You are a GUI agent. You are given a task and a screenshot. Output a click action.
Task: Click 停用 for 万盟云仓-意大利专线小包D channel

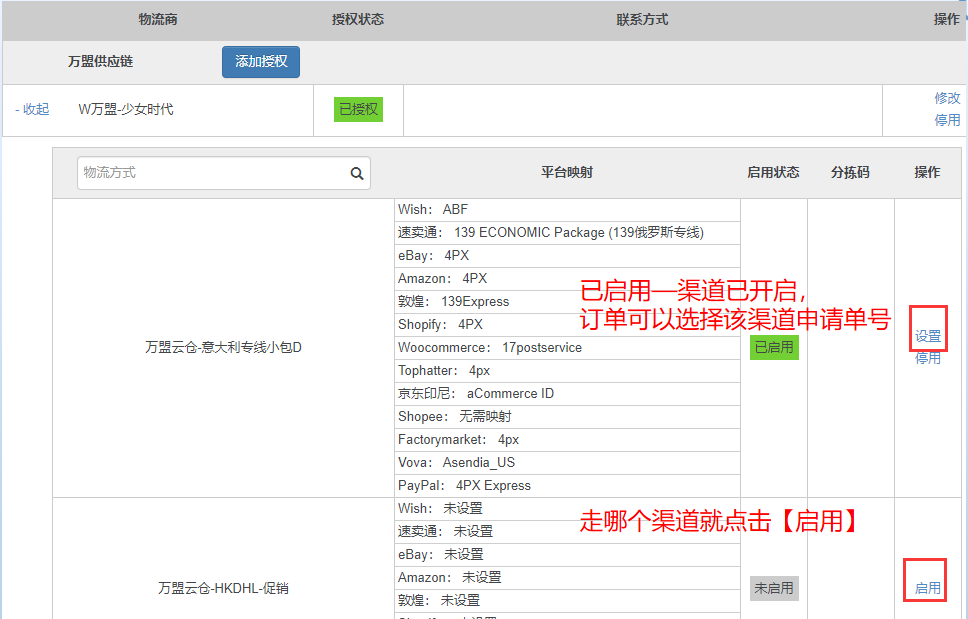(x=928, y=358)
